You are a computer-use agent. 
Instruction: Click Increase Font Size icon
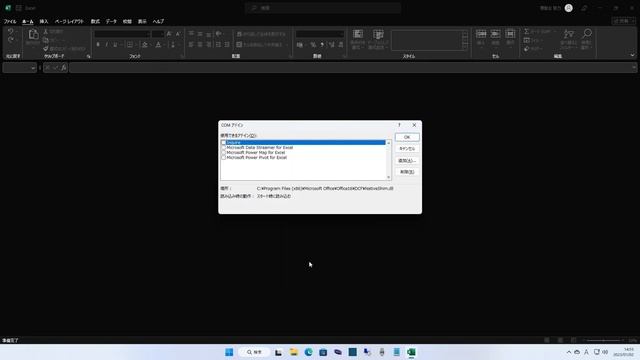[x=169, y=34]
